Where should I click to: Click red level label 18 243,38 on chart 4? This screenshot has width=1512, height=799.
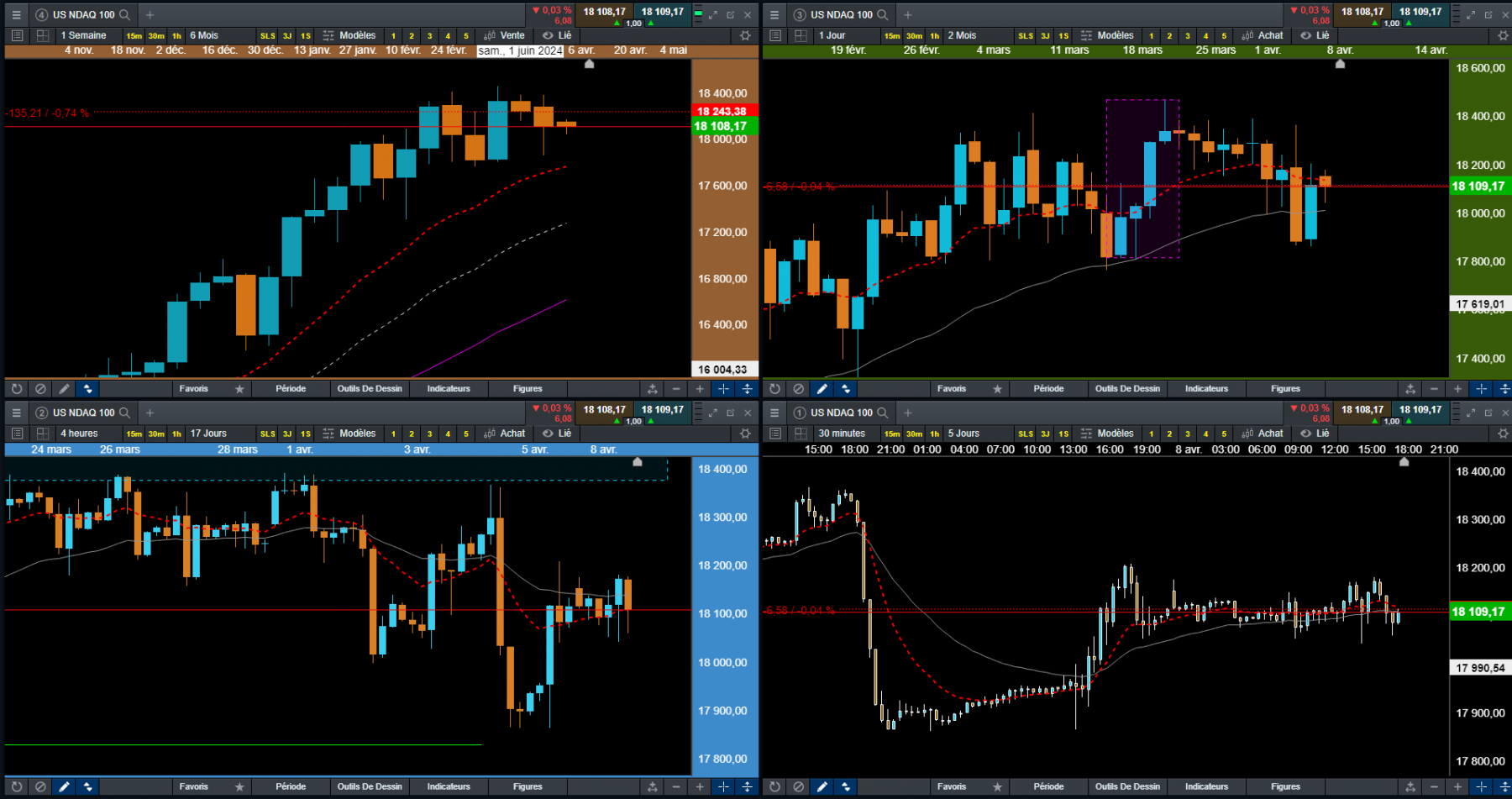[725, 111]
